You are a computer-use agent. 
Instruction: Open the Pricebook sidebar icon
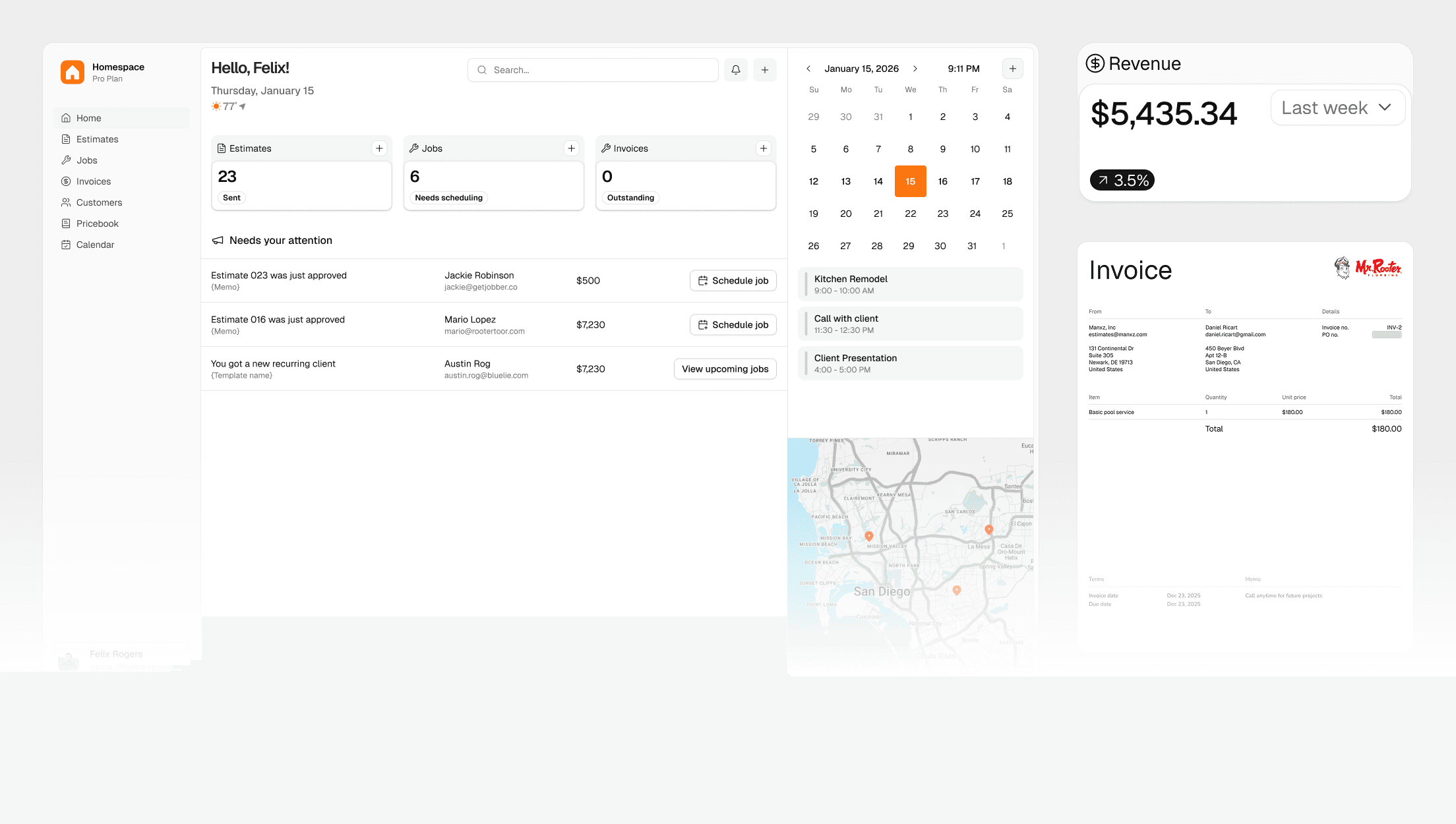click(x=66, y=223)
